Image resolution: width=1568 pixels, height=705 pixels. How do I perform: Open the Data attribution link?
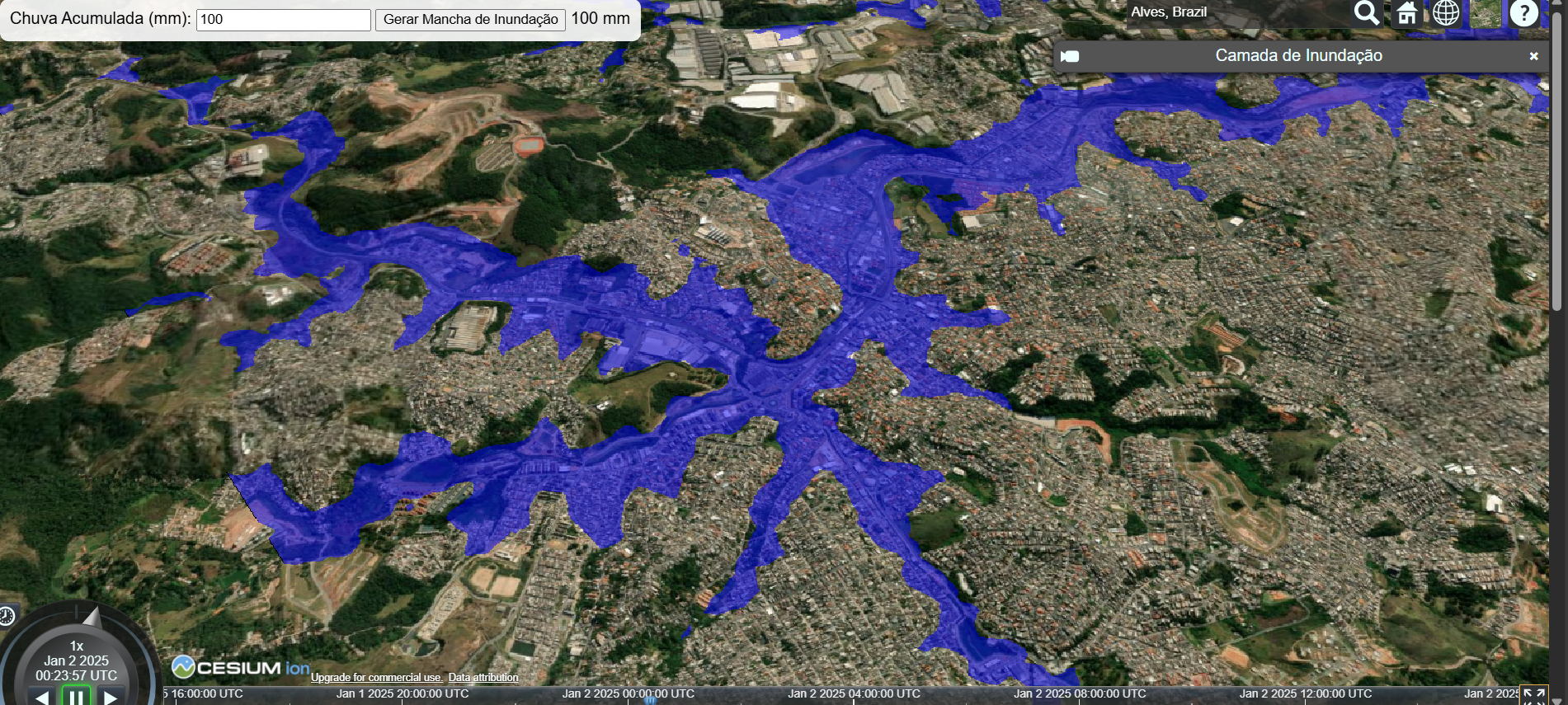click(x=483, y=678)
